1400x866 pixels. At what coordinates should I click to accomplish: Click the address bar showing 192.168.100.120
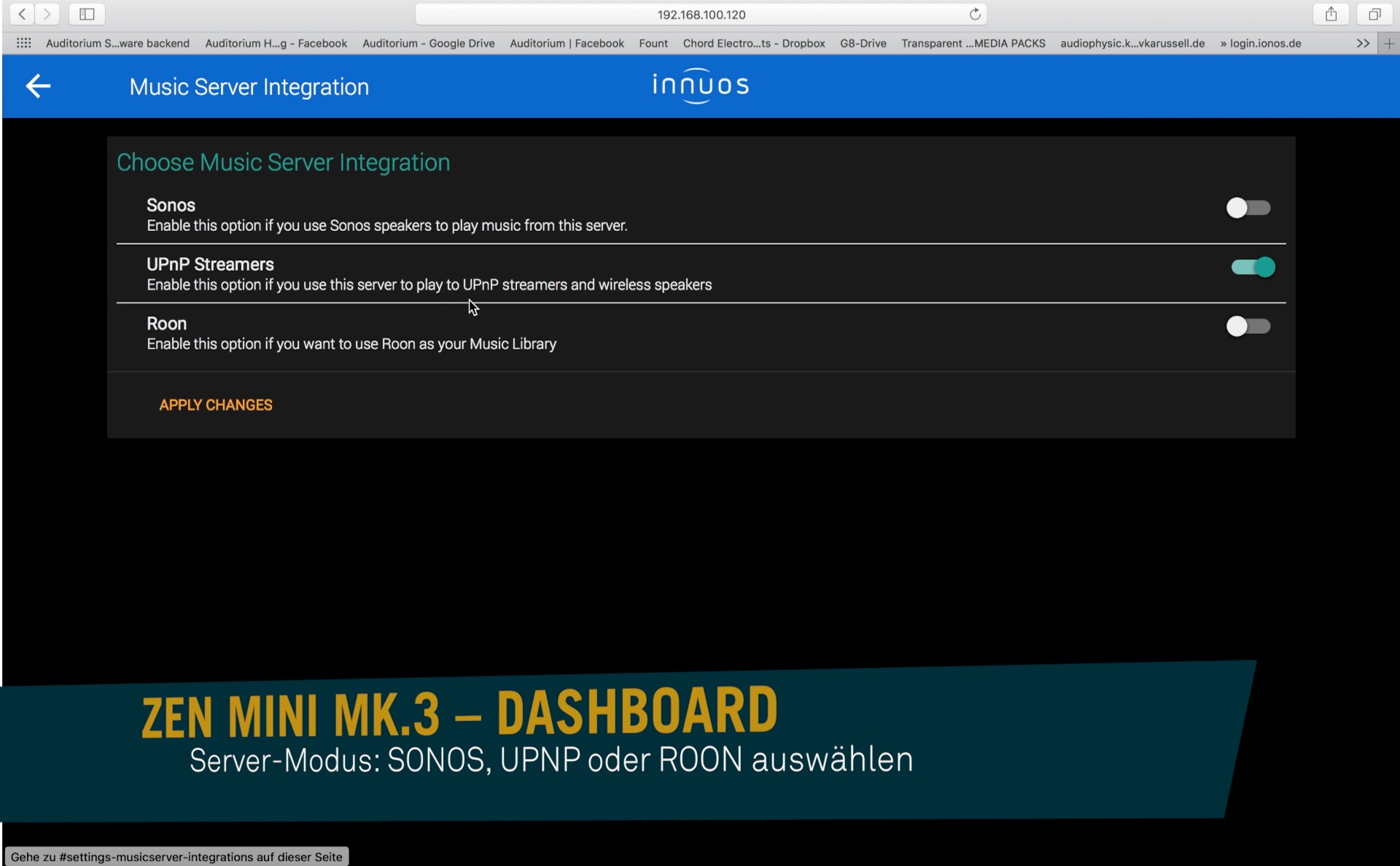coord(701,14)
